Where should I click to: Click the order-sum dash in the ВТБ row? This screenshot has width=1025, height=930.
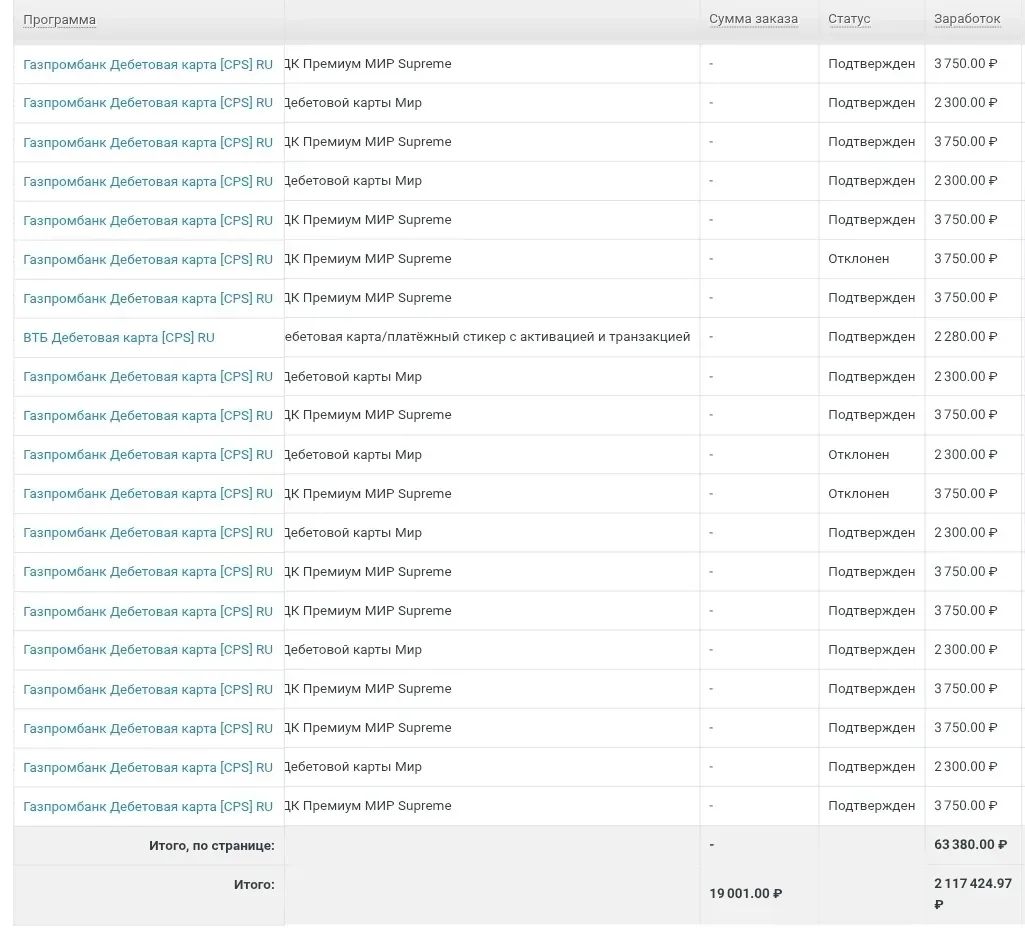[711, 337]
